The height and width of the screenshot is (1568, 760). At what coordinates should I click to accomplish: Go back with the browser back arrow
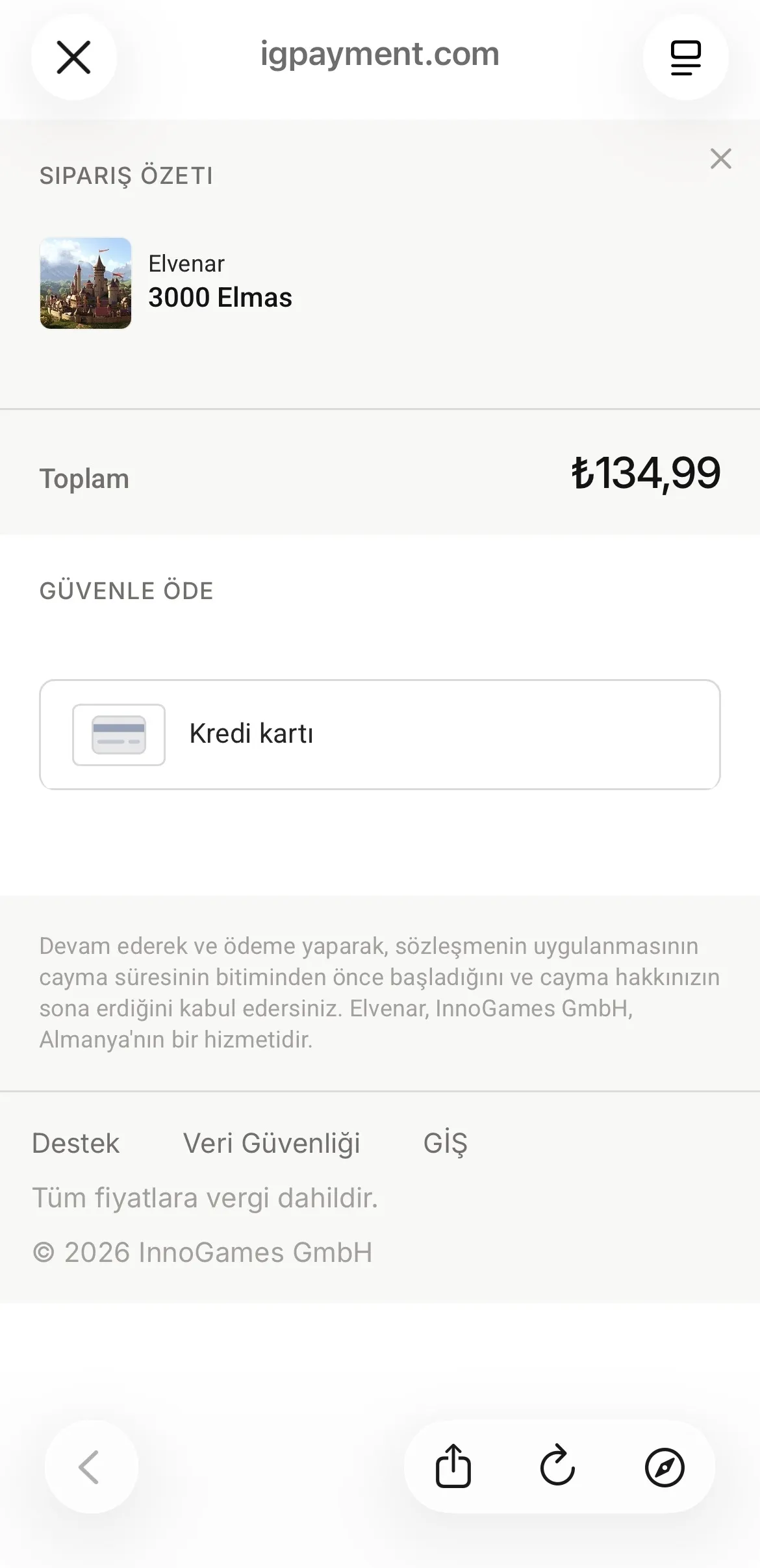coord(90,1467)
